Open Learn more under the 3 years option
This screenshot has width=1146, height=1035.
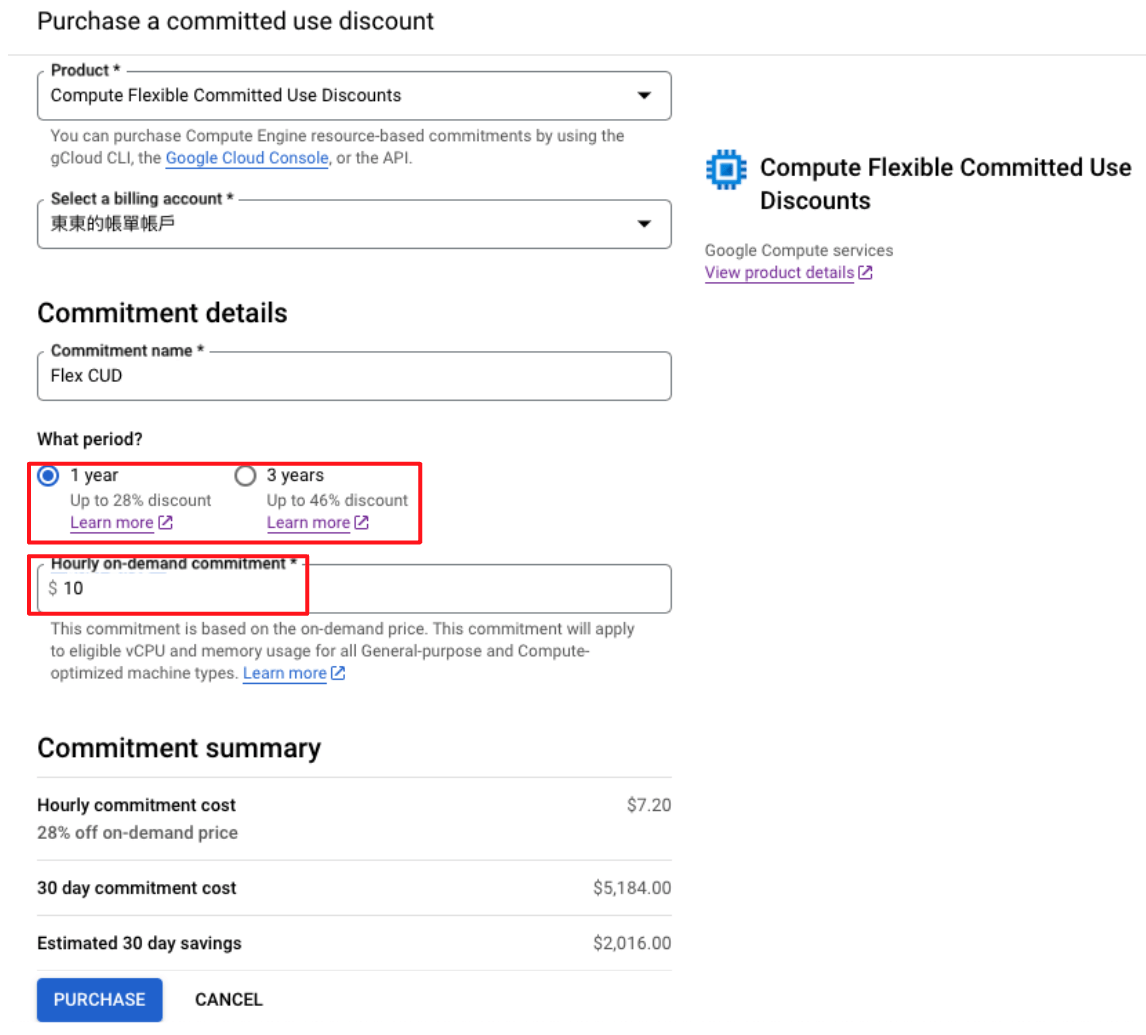pos(308,522)
